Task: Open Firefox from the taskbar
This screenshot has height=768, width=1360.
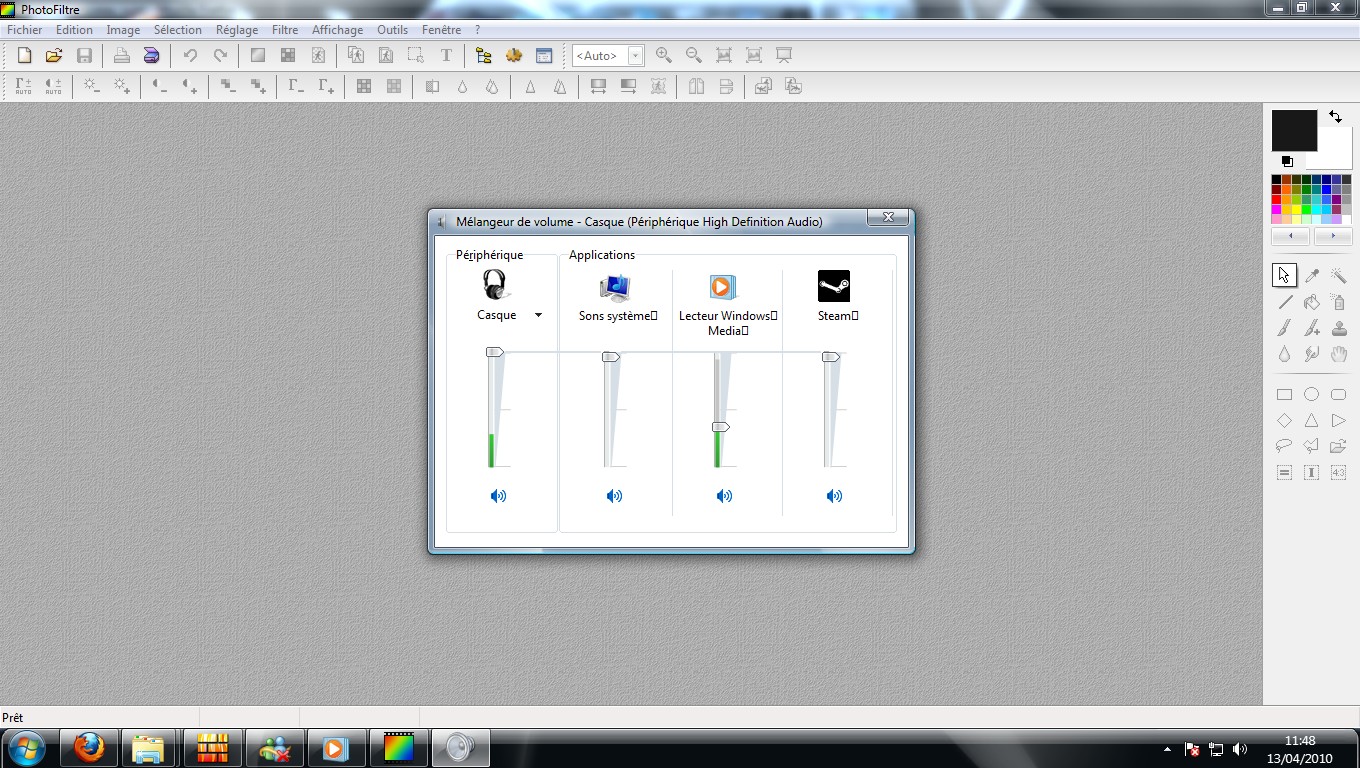Action: [x=90, y=748]
